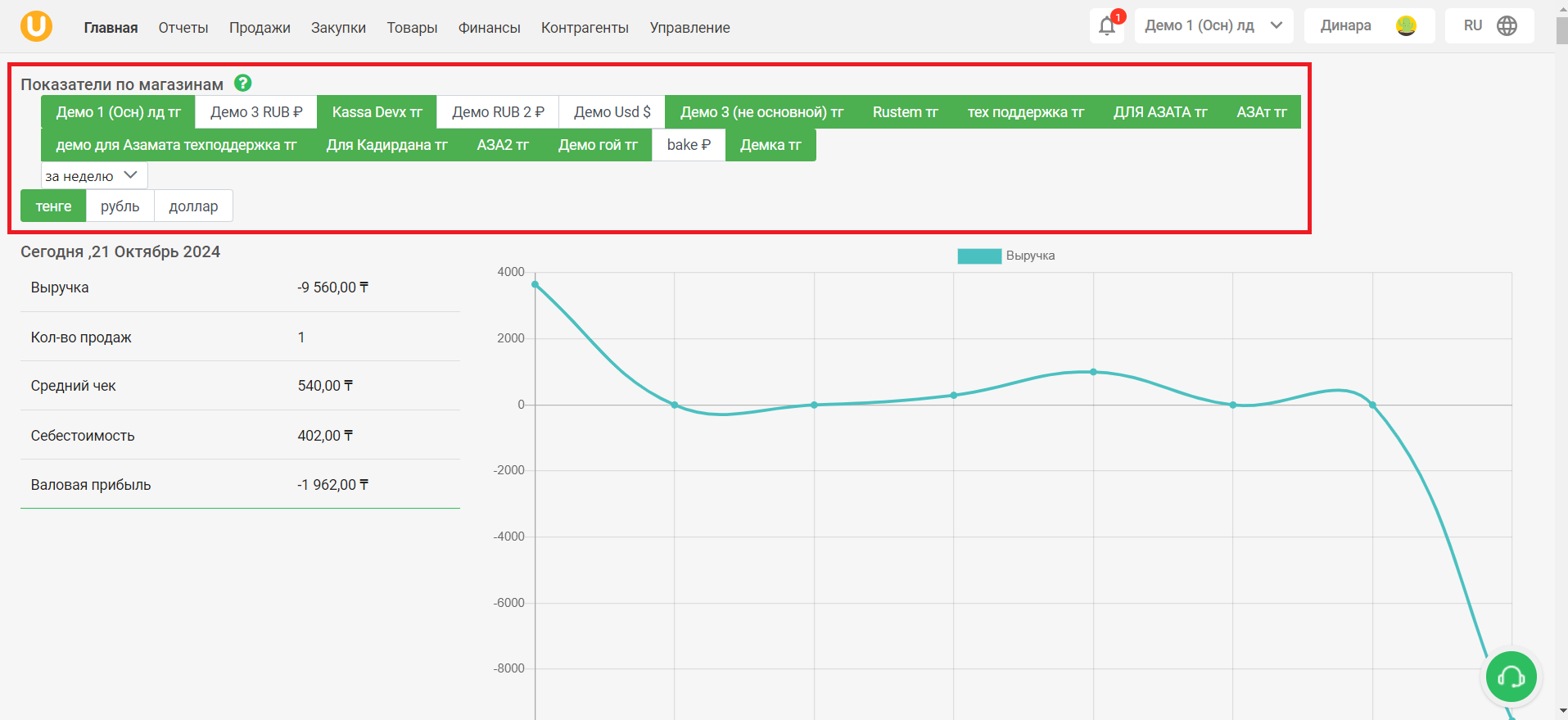The width and height of the screenshot is (1568, 720).
Task: Click the chart peak data point near 1000
Action: click(x=1093, y=372)
